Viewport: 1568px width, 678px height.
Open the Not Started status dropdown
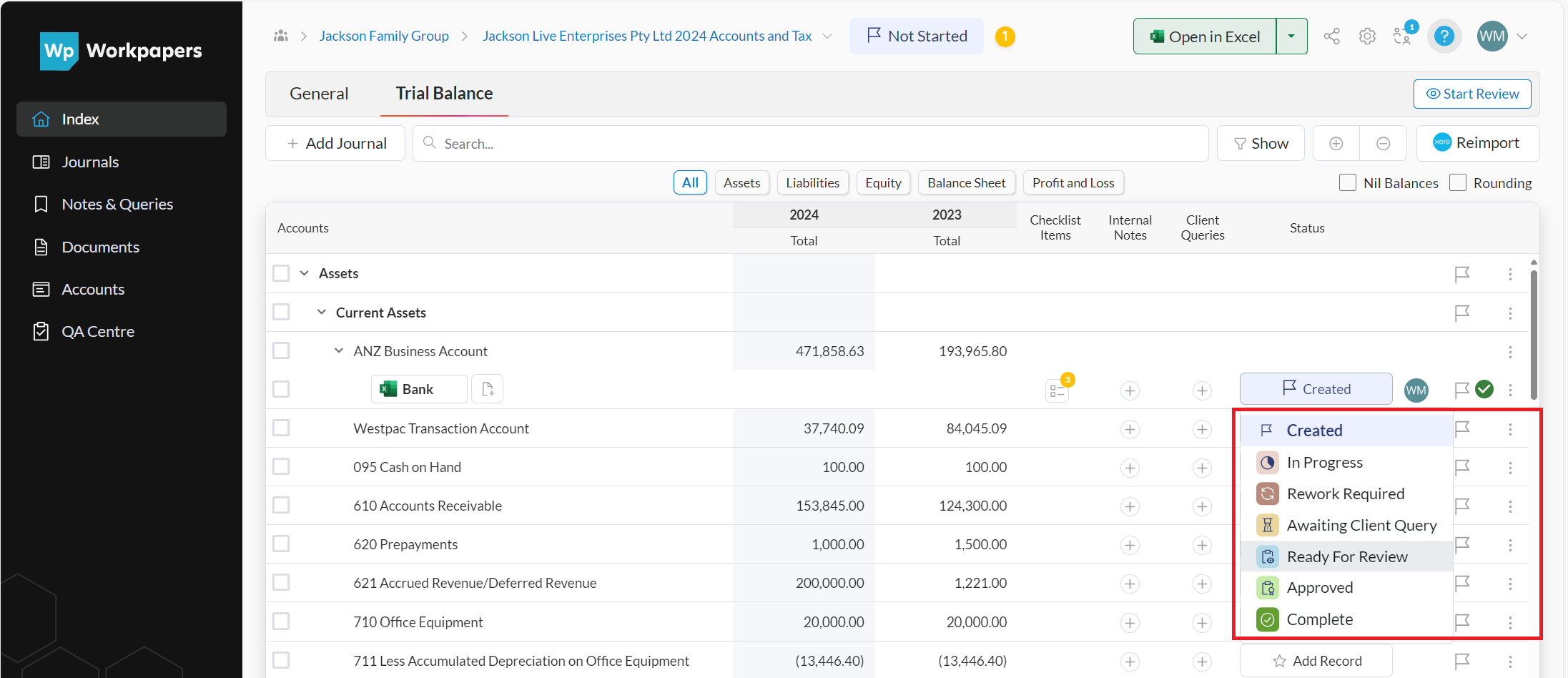click(917, 36)
